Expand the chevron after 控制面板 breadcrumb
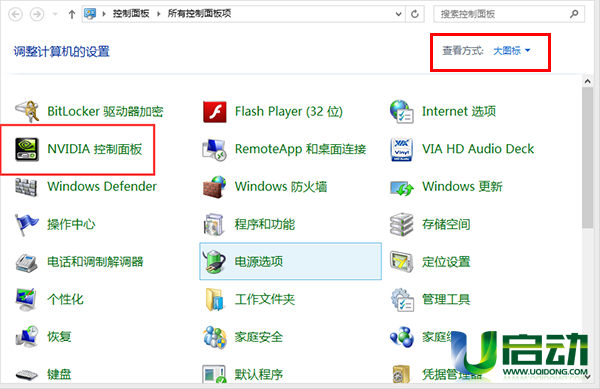 [158, 14]
